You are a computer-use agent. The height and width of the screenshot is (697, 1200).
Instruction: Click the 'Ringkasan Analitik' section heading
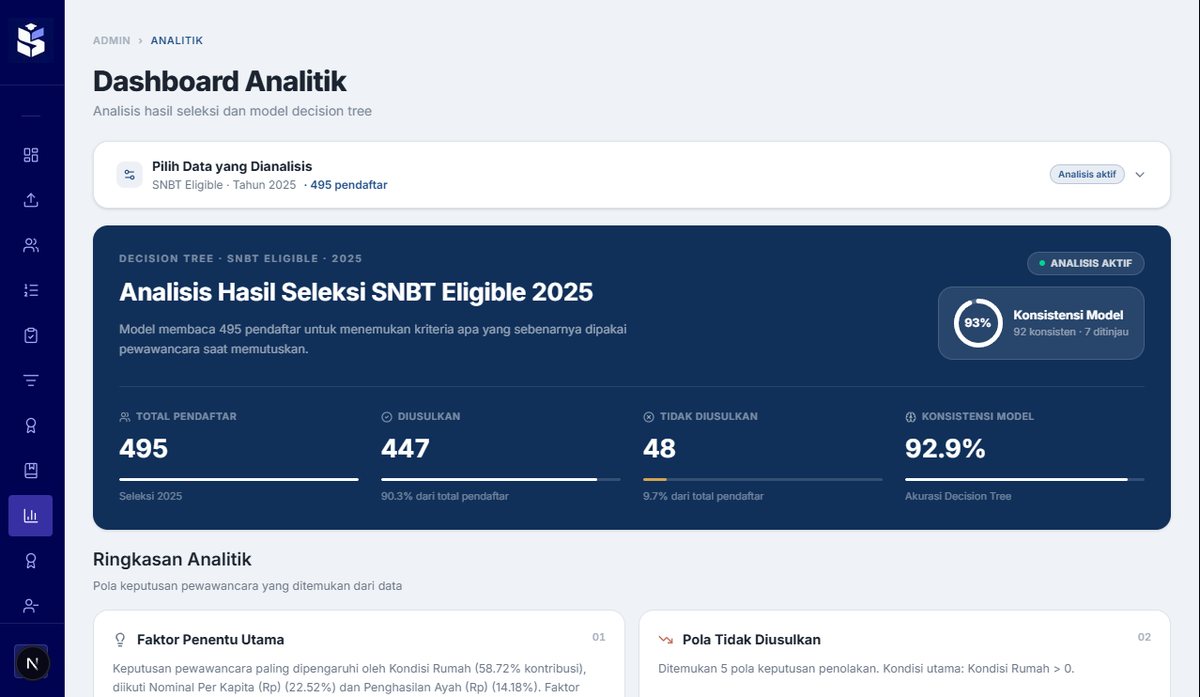coord(172,560)
